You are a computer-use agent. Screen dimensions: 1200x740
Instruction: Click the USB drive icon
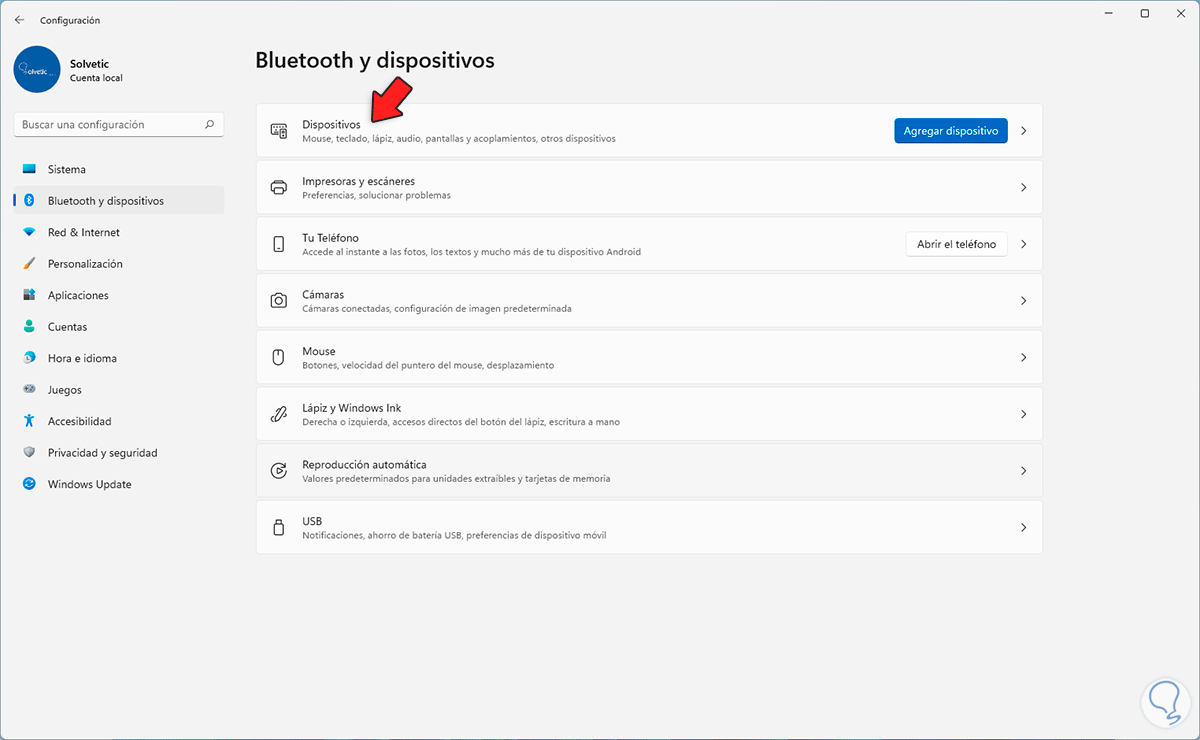click(x=279, y=528)
